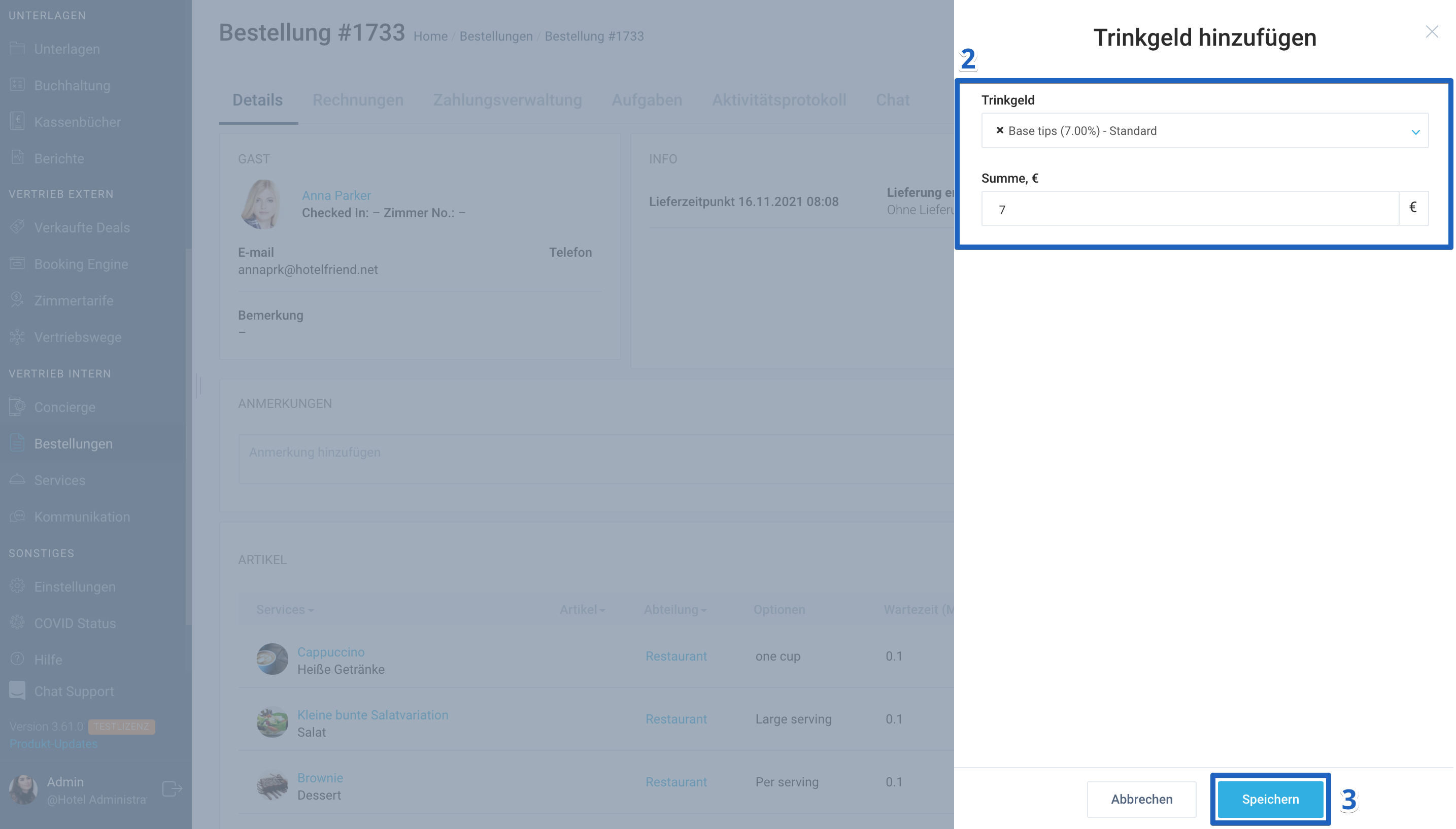Sort by the Abteilung column dropdown
Image resolution: width=1456 pixels, height=829 pixels.
point(675,609)
